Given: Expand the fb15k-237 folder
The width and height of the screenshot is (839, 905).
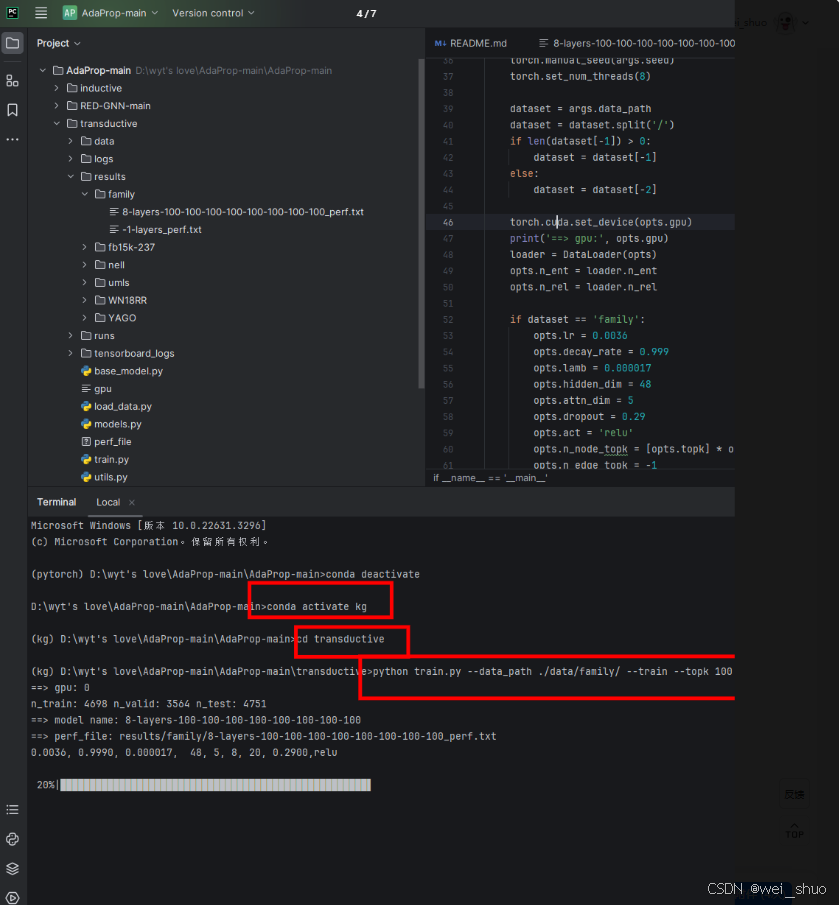Looking at the screenshot, I should coord(84,247).
